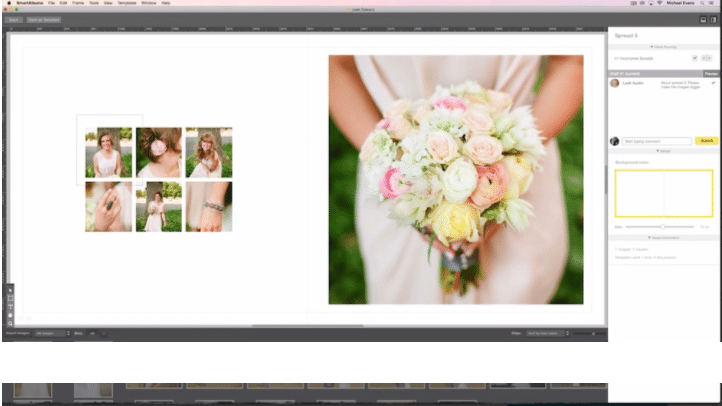Image resolution: width=722 pixels, height=406 pixels.
Task: Open the Bins dropdown arrow
Action: (x=104, y=333)
